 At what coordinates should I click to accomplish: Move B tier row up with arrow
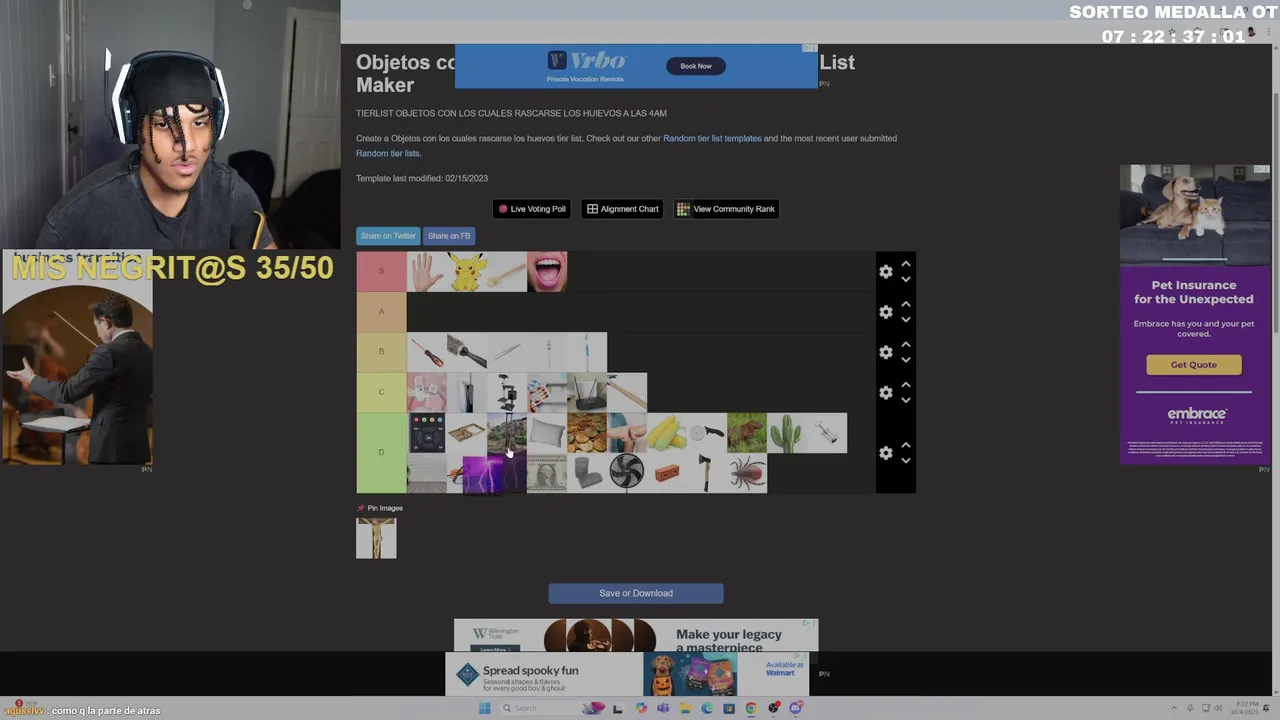point(905,345)
